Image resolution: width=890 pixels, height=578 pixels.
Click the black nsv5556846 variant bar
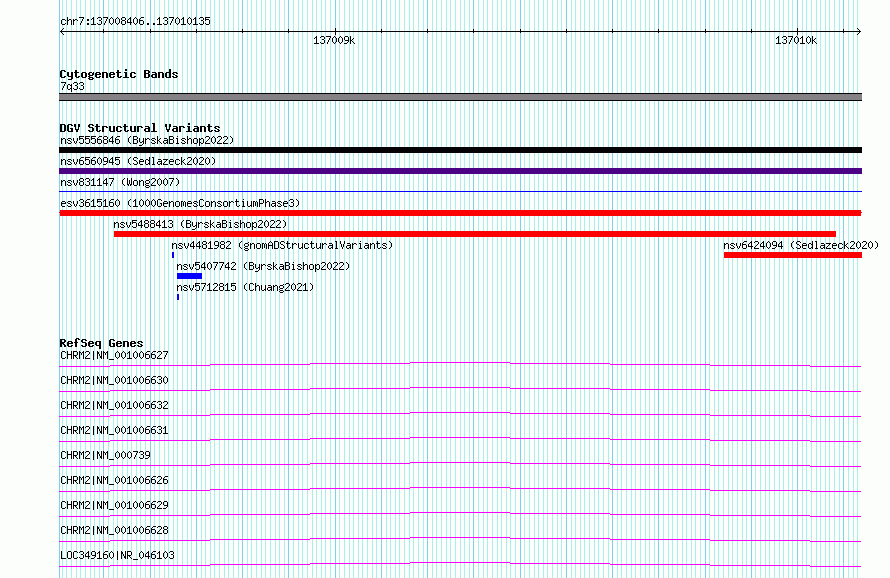(x=460, y=150)
